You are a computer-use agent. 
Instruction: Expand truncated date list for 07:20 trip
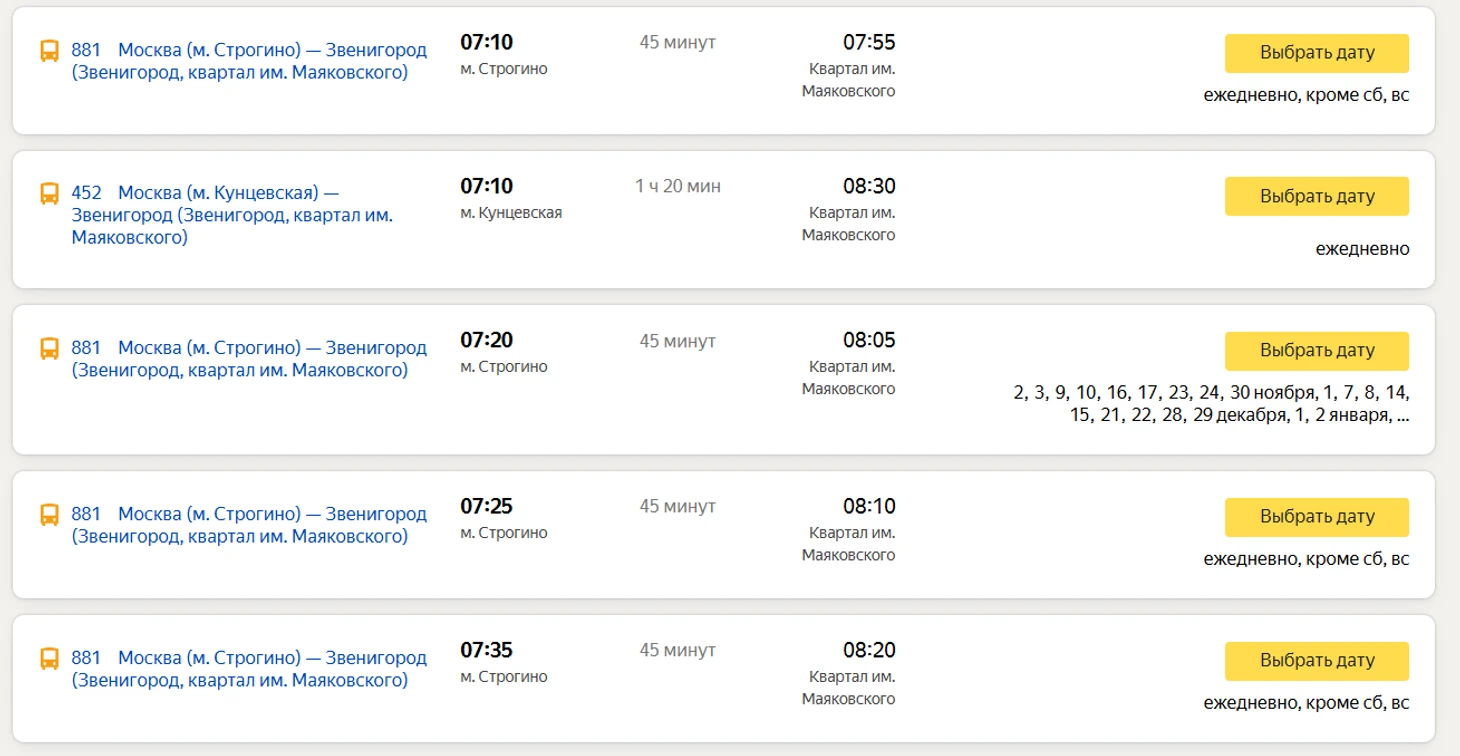click(x=1402, y=416)
